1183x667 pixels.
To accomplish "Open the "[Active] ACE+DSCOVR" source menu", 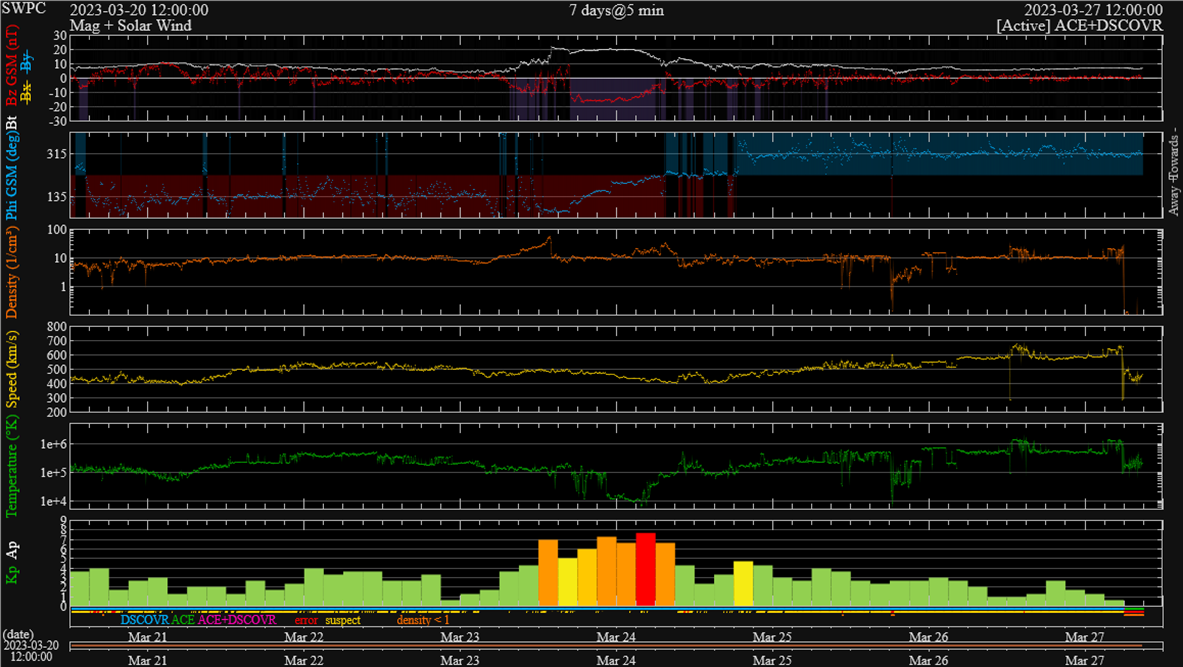I will coord(1079,25).
